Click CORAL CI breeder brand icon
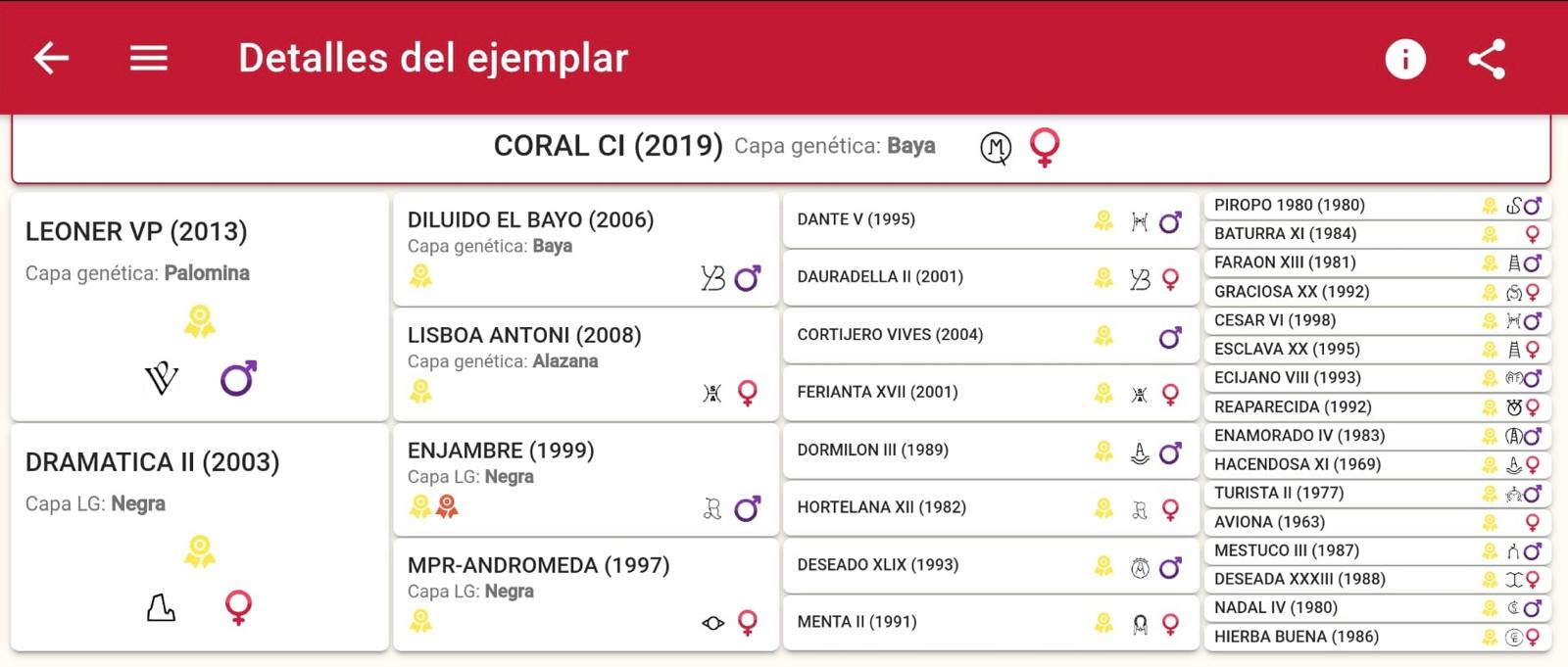Image resolution: width=1568 pixels, height=667 pixels. click(996, 148)
